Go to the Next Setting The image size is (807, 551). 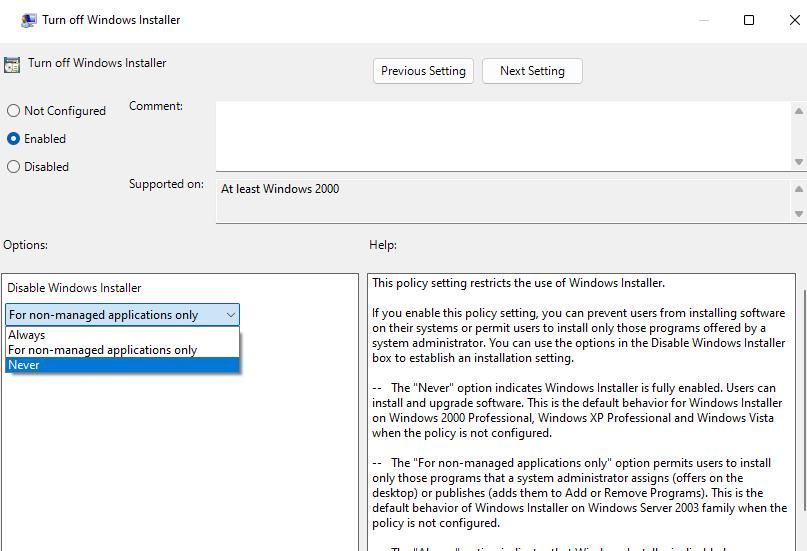point(532,71)
